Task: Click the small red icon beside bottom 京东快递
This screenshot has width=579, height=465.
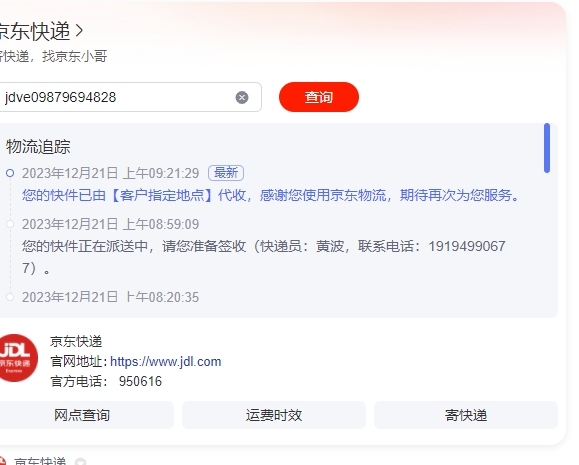Action: (3, 462)
